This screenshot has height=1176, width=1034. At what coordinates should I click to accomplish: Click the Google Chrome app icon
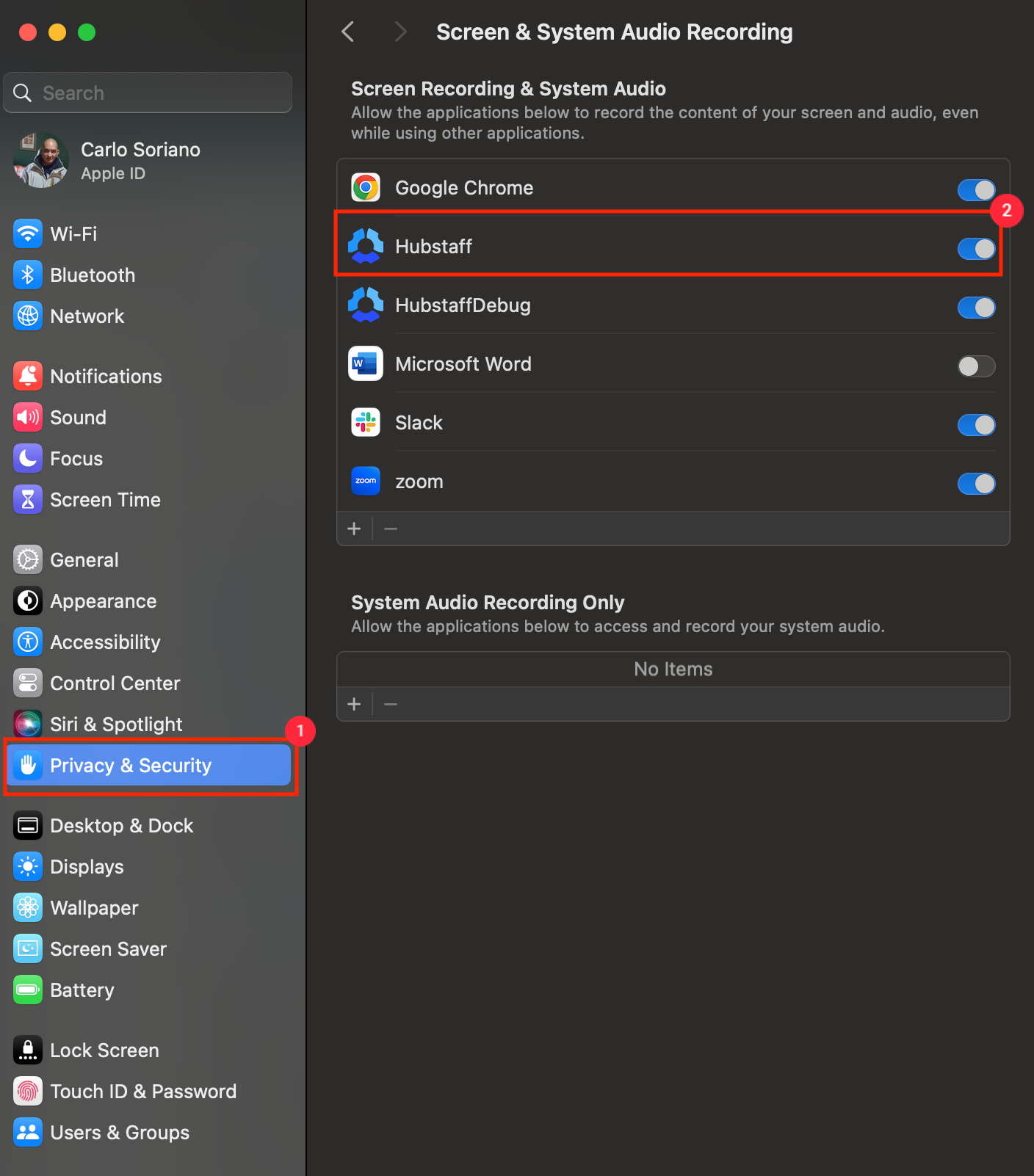point(366,188)
